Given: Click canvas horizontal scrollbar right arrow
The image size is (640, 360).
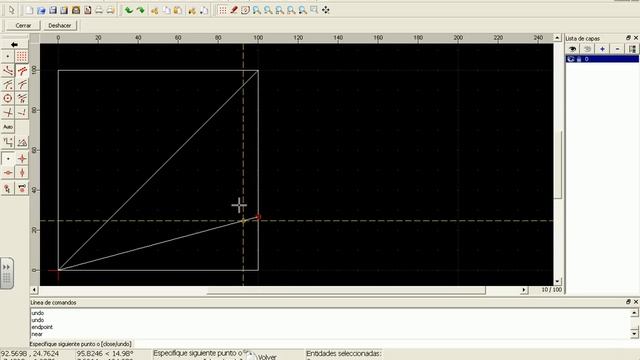Looking at the screenshot, I should 524,290.
